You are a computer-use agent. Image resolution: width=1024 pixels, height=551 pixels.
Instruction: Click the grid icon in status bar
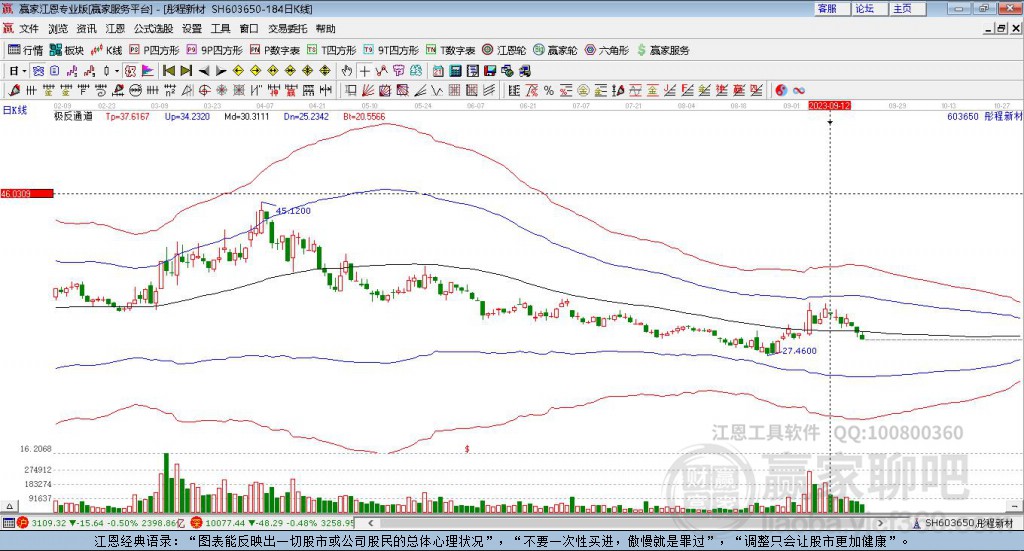(8, 523)
